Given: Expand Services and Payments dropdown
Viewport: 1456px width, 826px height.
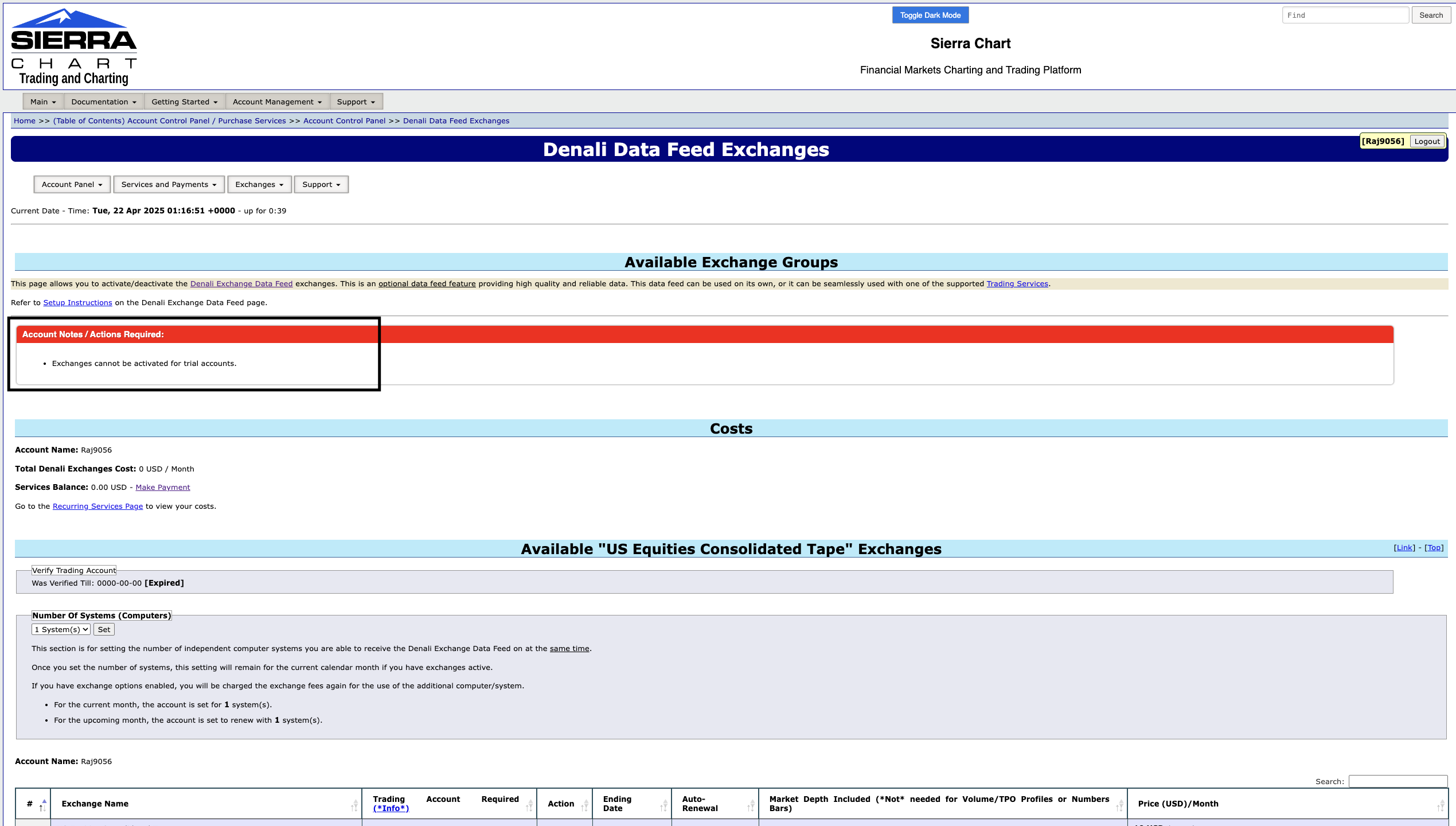Looking at the screenshot, I should pos(169,184).
